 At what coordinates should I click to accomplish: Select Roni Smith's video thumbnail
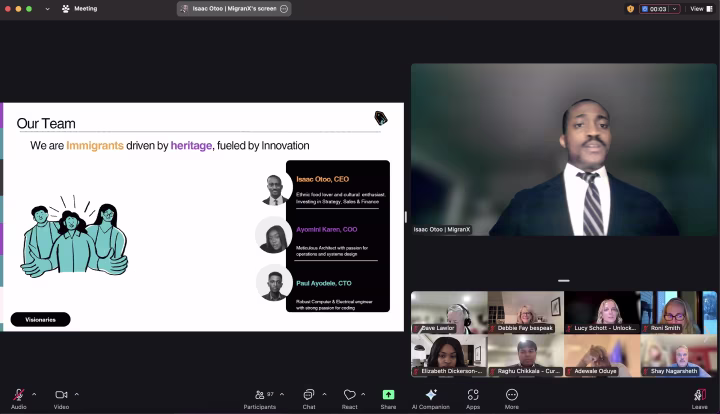point(679,312)
